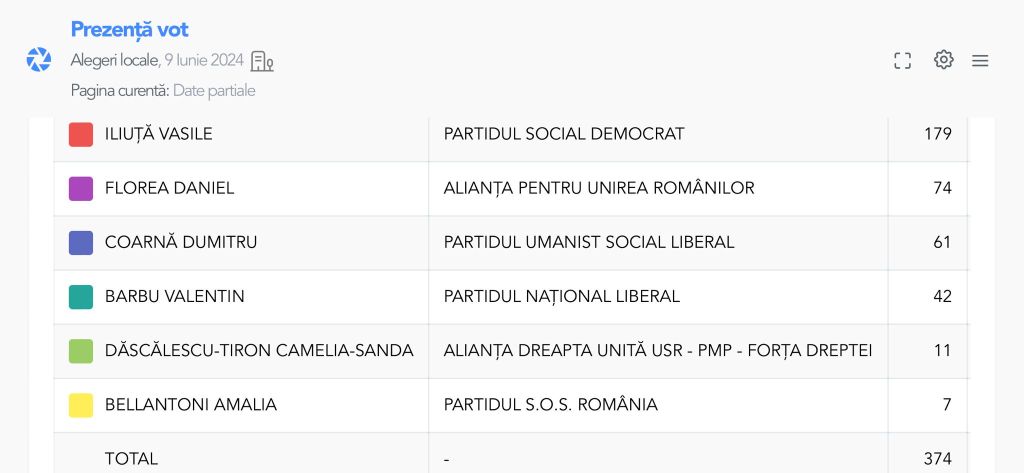Open settings with the gear icon
Screen dimensions: 1024x473
pos(943,60)
